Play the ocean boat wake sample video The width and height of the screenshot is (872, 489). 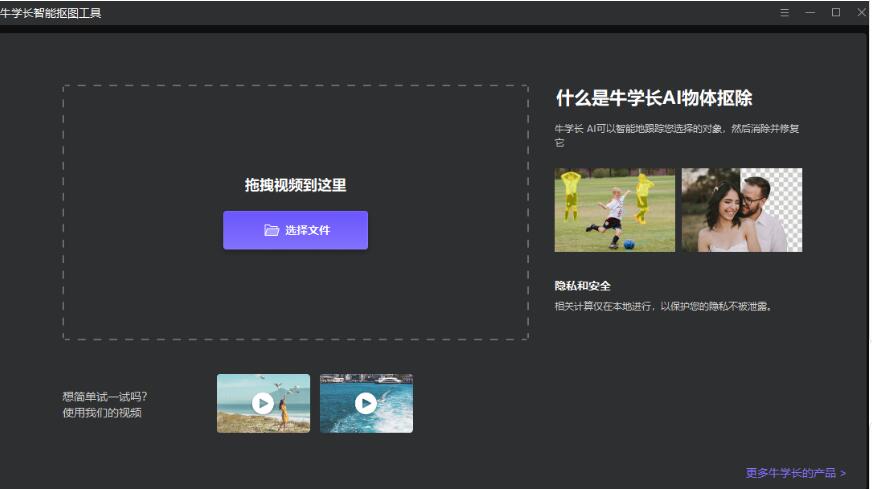(366, 403)
